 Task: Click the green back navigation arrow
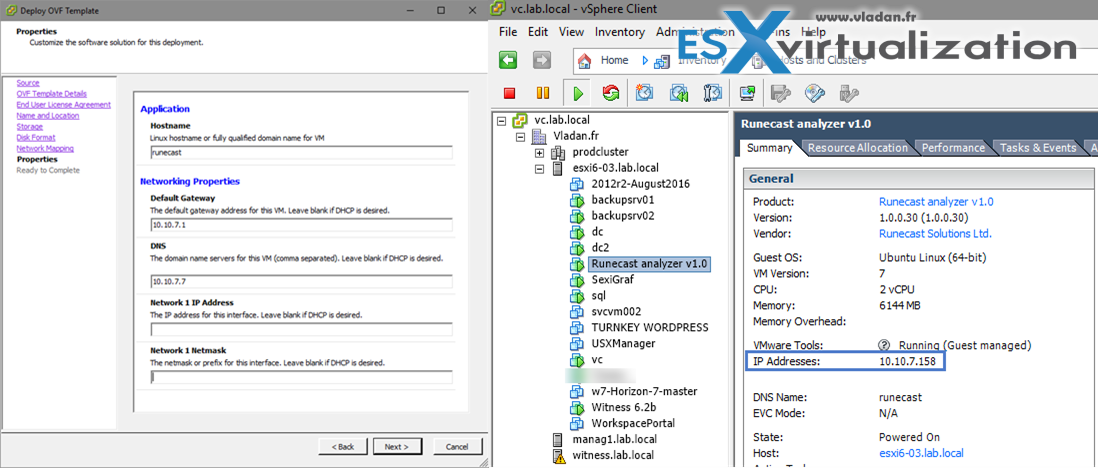click(x=508, y=60)
